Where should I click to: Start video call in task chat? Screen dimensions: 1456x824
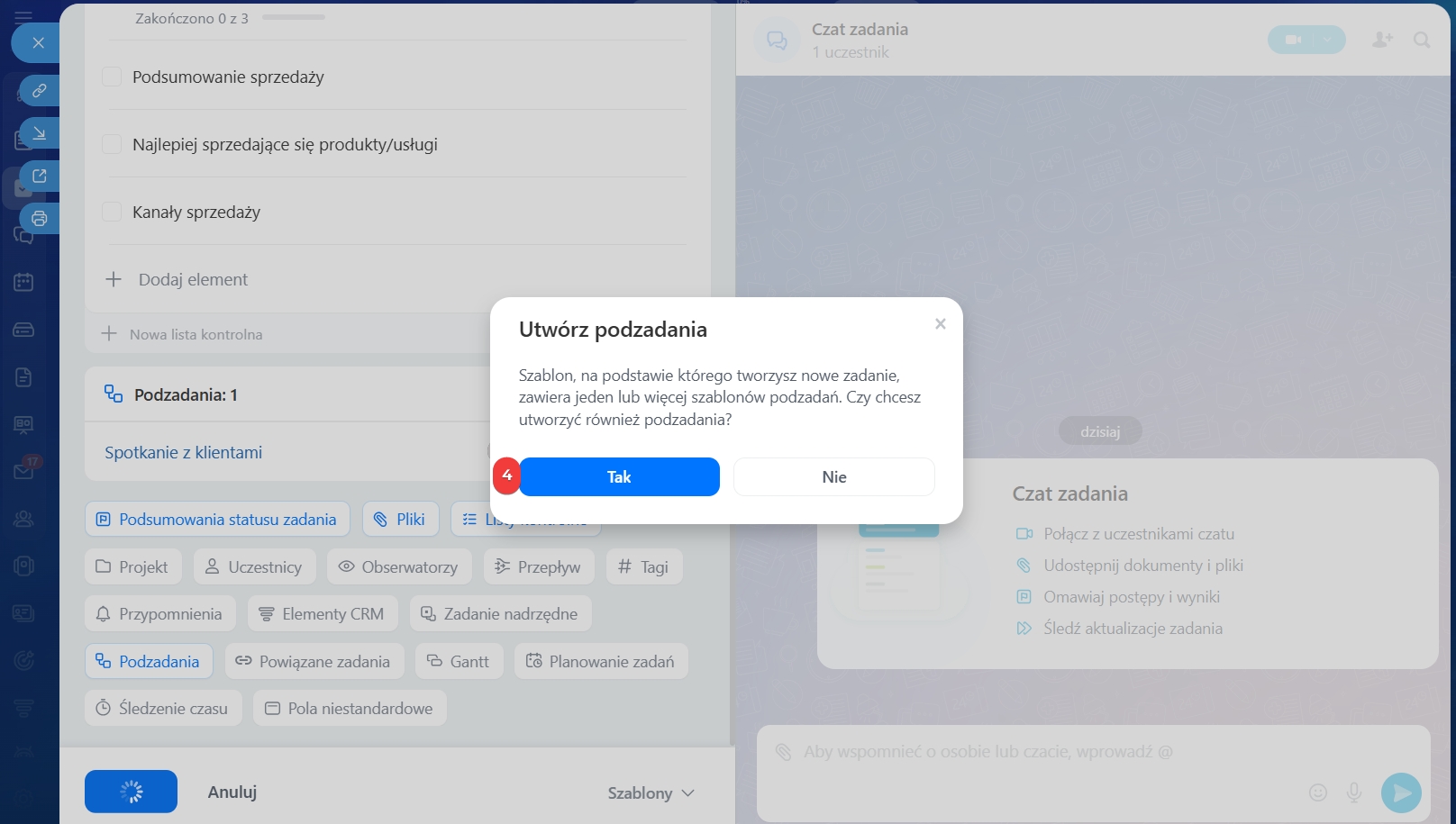point(1294,40)
